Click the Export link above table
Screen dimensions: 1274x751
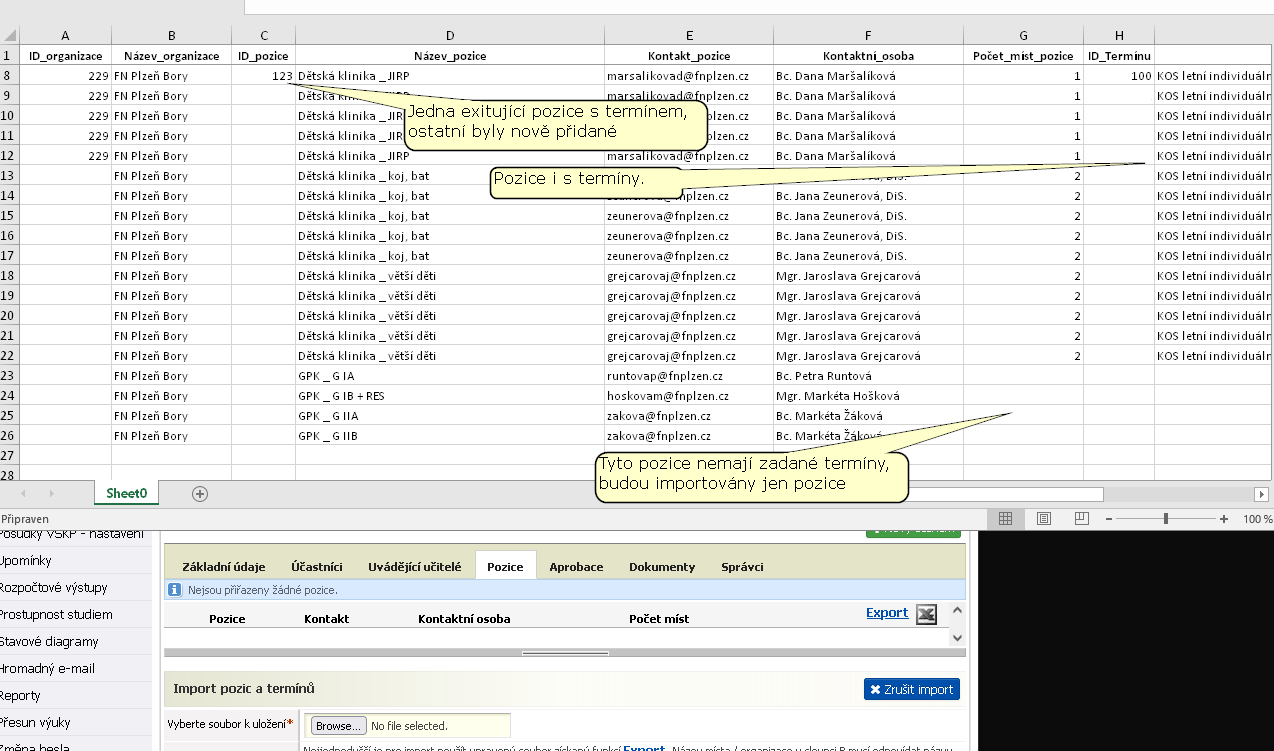(x=887, y=612)
